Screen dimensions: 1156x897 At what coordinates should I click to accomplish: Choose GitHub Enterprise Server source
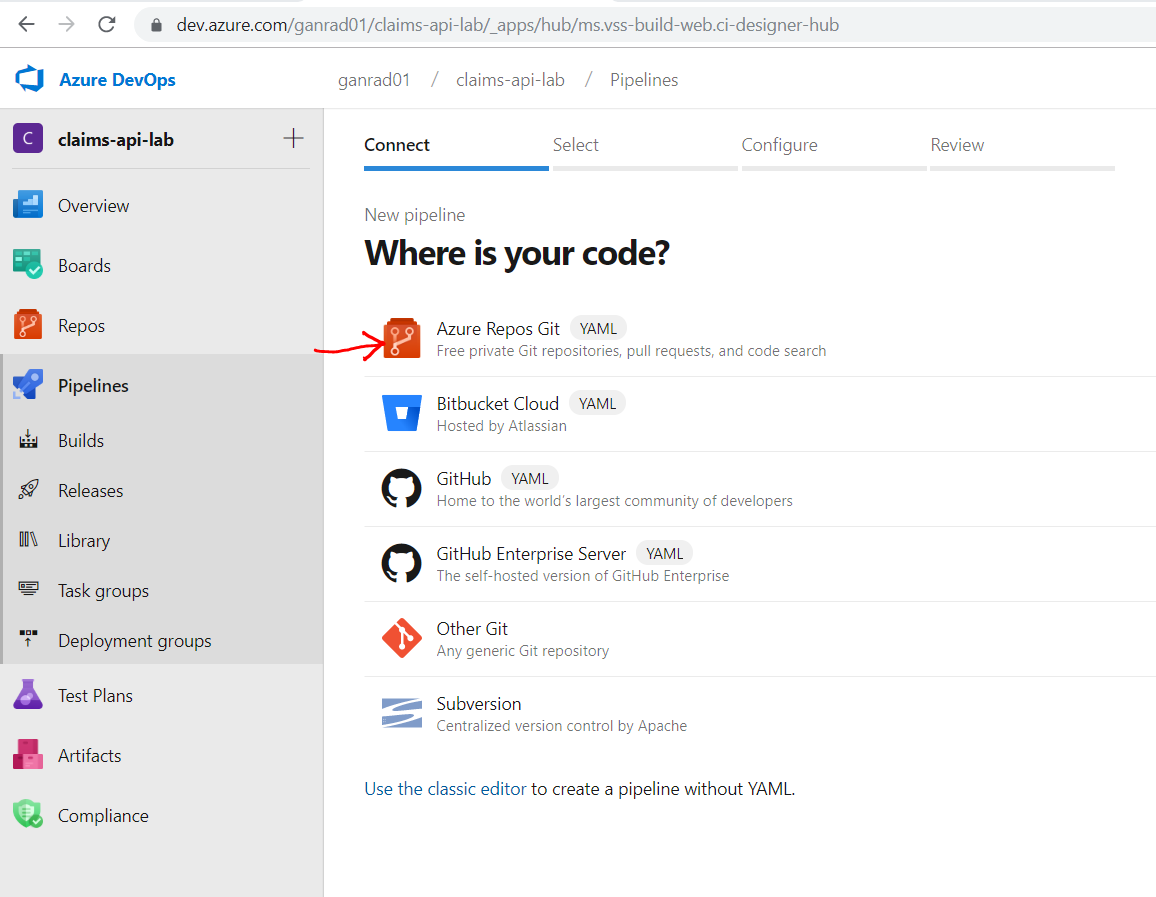[x=760, y=564]
